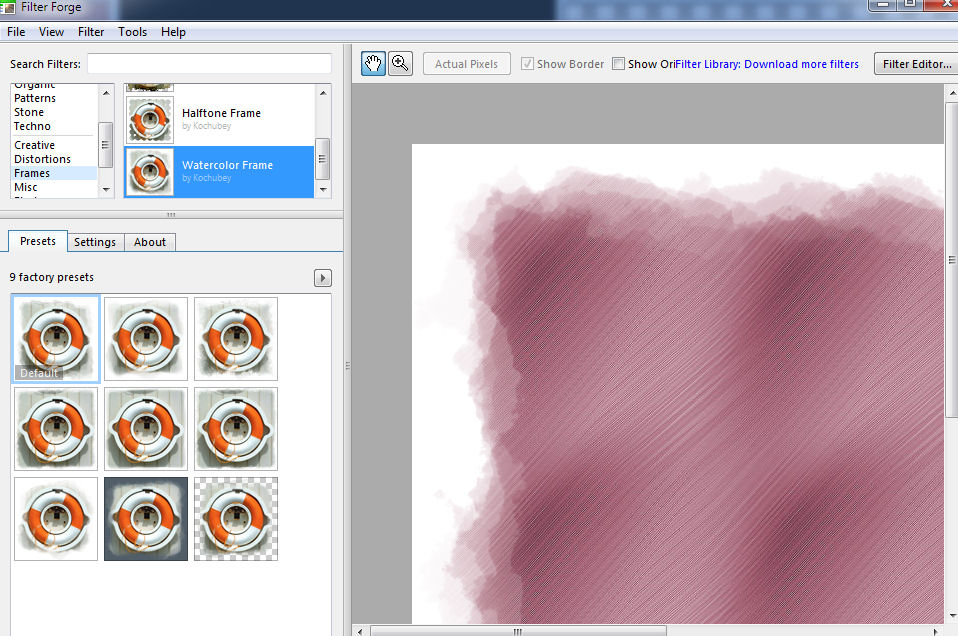
Task: Click the preview horizontal scrollbar
Action: pos(650,631)
